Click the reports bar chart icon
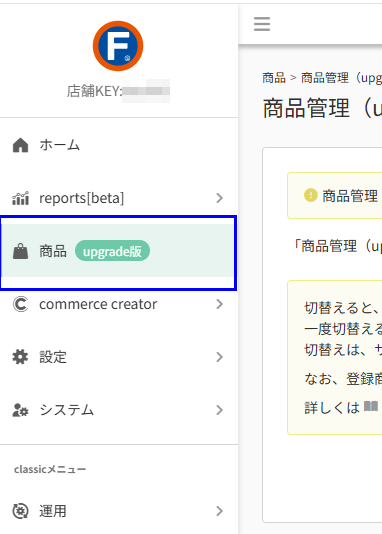This screenshot has width=382, height=534. pos(20,198)
